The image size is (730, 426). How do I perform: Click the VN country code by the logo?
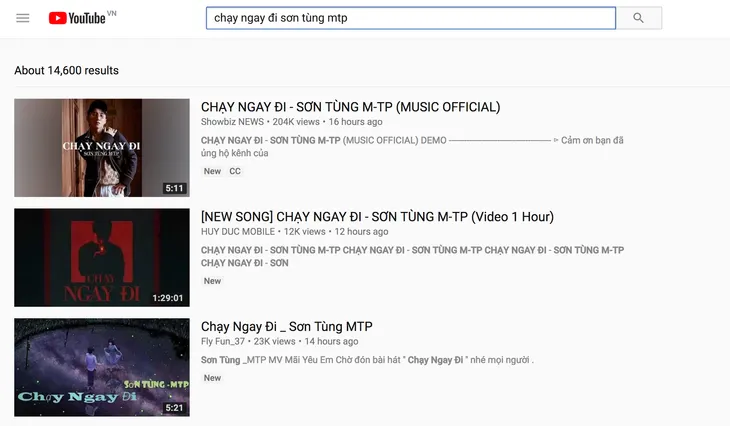[112, 14]
